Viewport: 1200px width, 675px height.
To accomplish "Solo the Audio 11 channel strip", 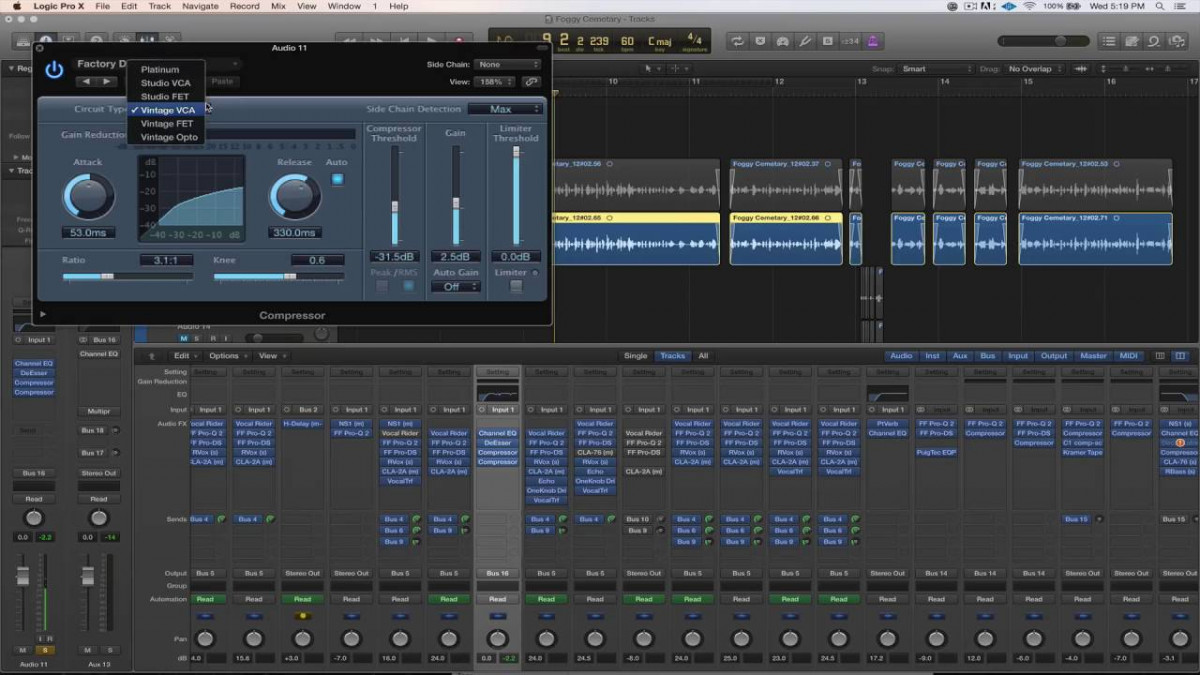I will tap(45, 650).
